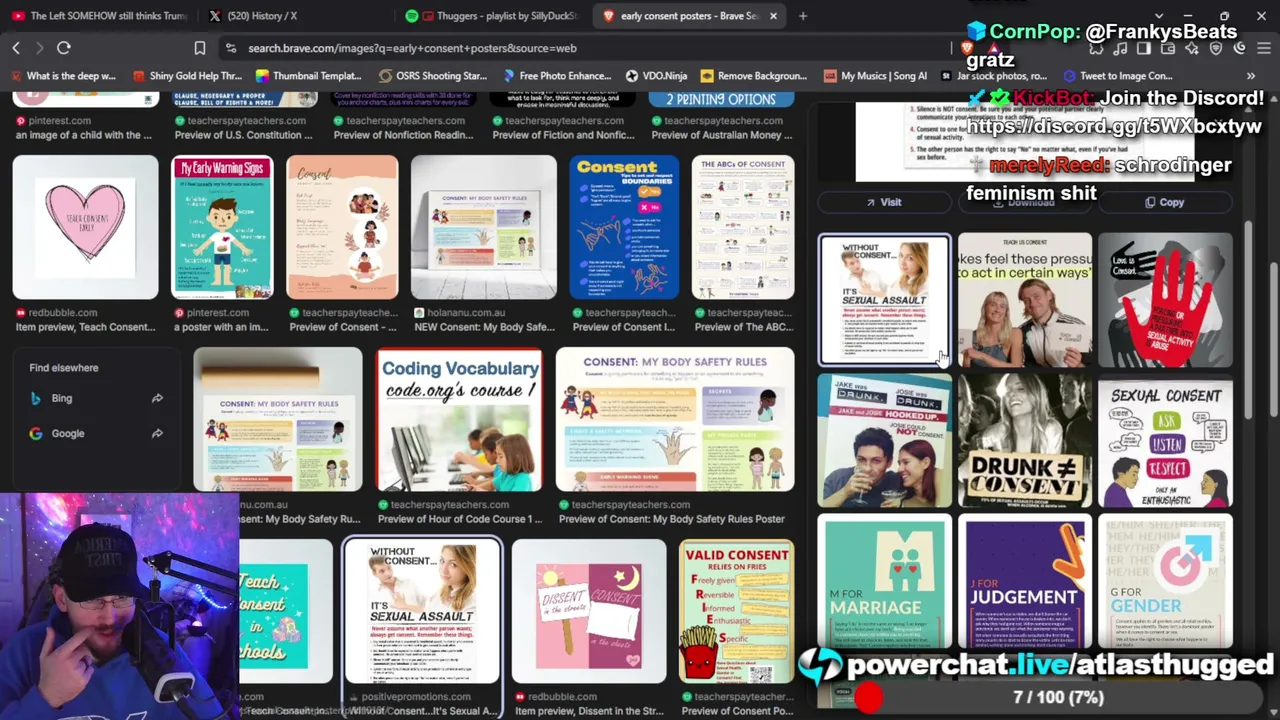Click the 'positivepromotions.com' source link
Viewport: 1280px width, 720px height.
pos(415,697)
